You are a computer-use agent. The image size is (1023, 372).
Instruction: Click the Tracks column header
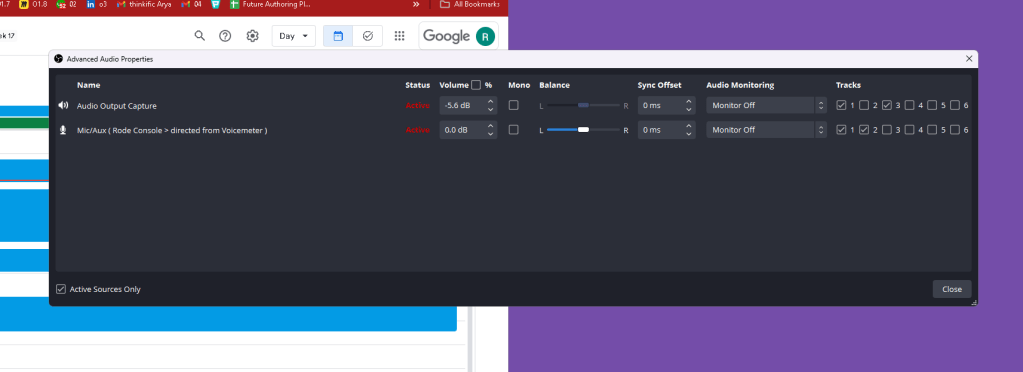tap(848, 85)
